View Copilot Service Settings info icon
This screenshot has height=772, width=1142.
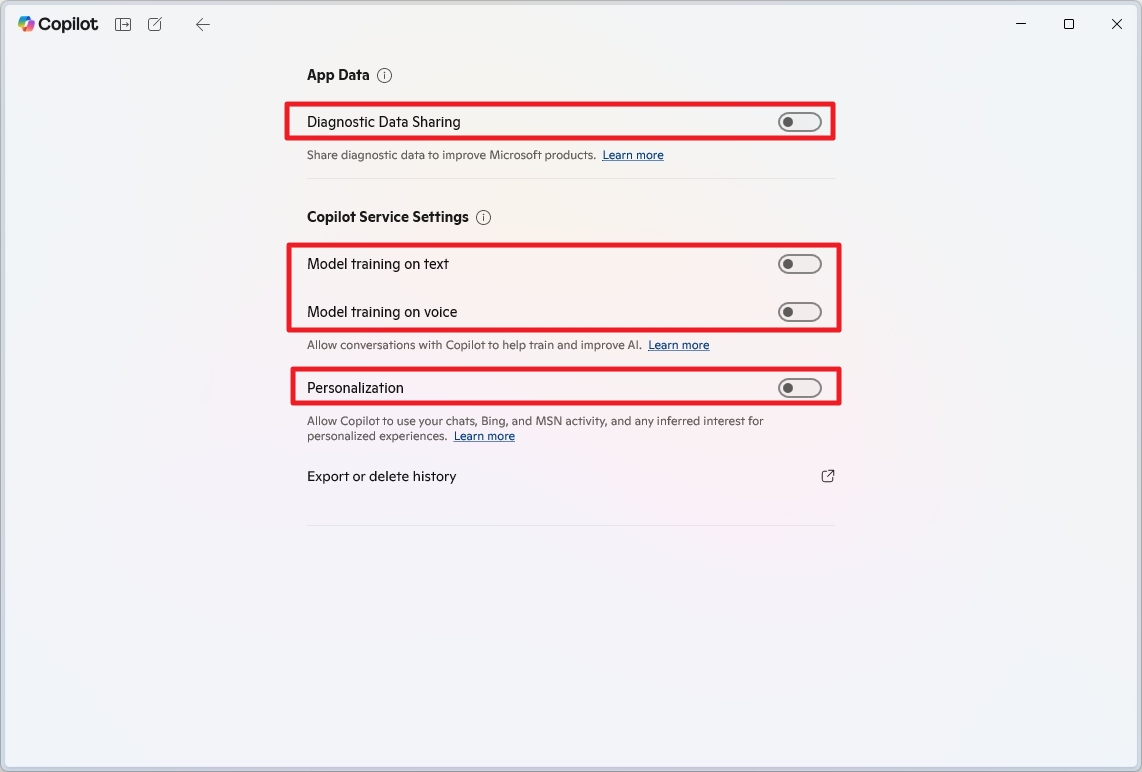[x=483, y=217]
